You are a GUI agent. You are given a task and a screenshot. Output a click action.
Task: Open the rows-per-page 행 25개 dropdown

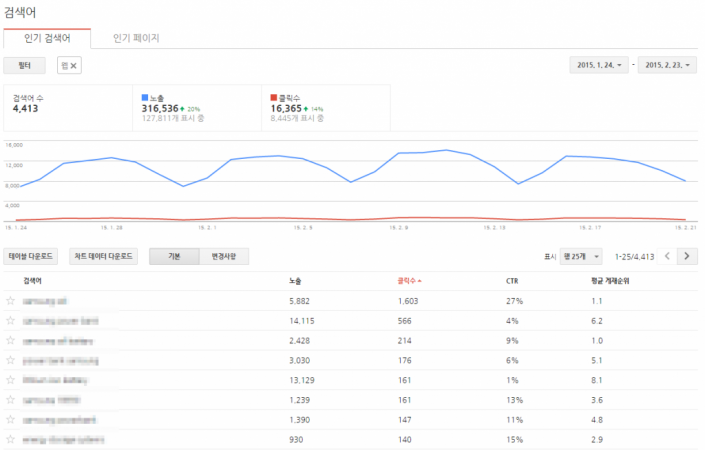[581, 256]
